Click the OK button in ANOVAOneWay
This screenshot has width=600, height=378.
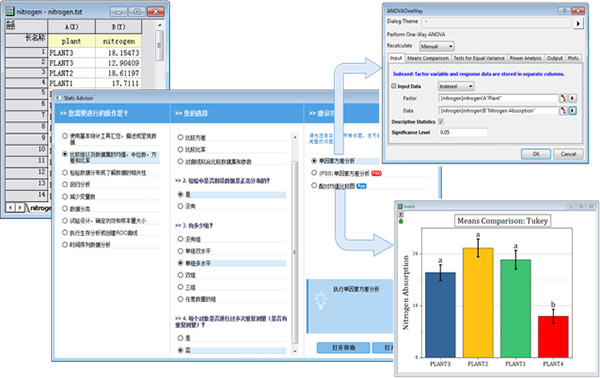(x=536, y=154)
